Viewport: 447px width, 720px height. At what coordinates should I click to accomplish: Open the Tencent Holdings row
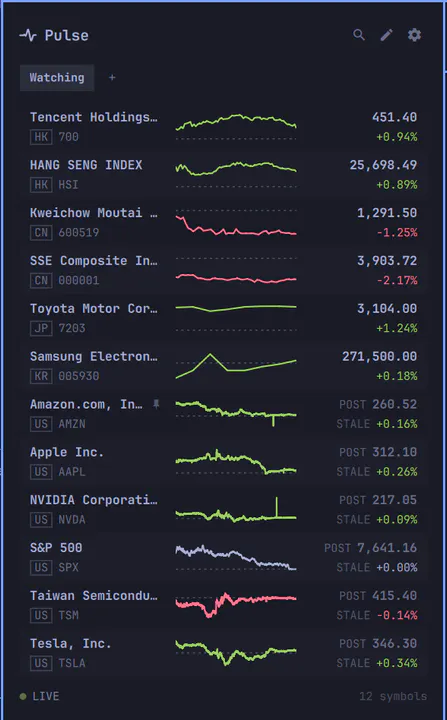click(x=223, y=127)
